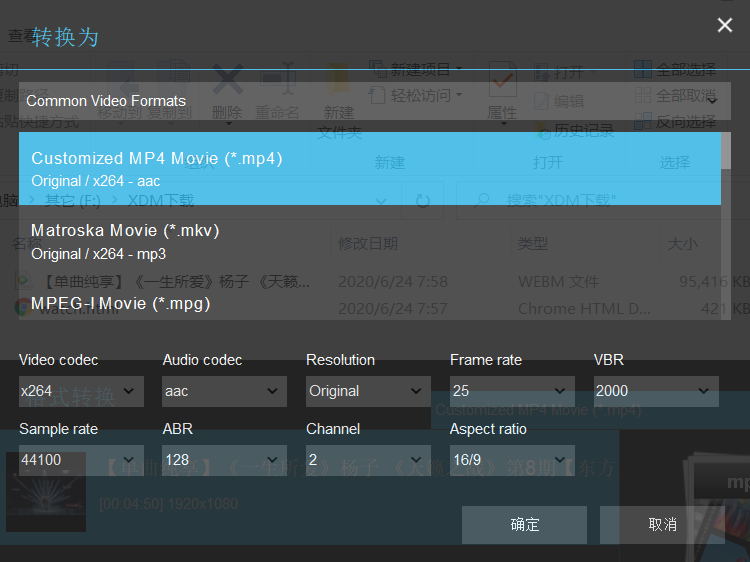Click 历史记录 in Explorer ribbon
Image resolution: width=750 pixels, height=562 pixels.
tap(574, 130)
